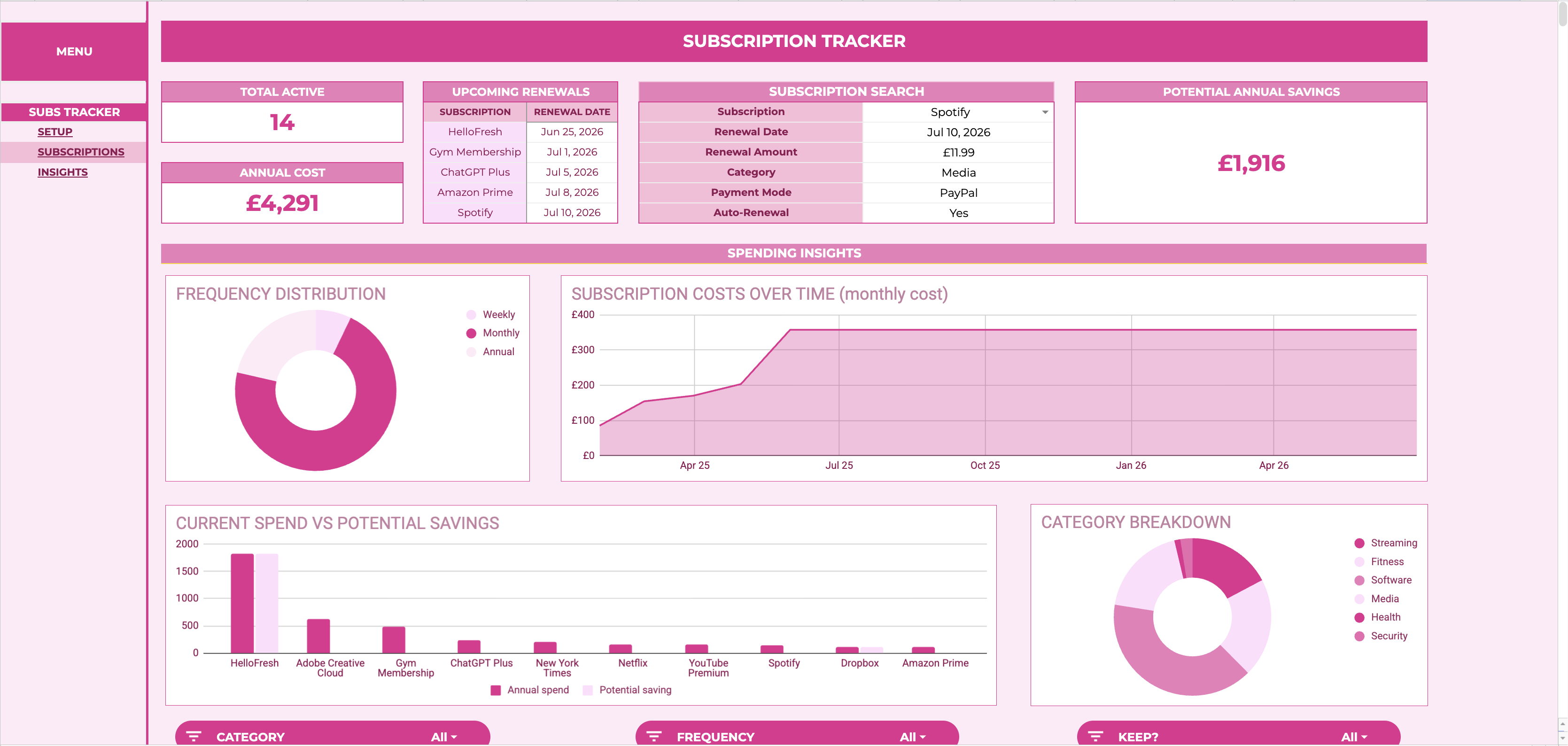Select the Spotify renewal row
This screenshot has width=1568, height=746.
(x=520, y=212)
